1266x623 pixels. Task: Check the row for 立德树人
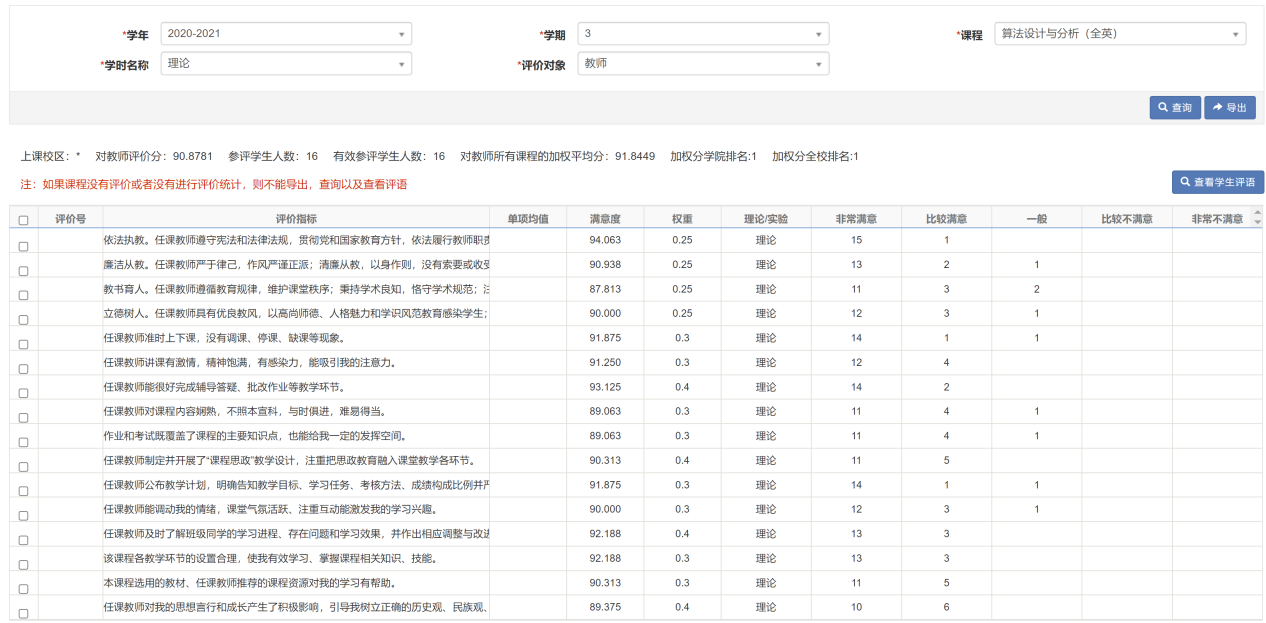(x=23, y=320)
